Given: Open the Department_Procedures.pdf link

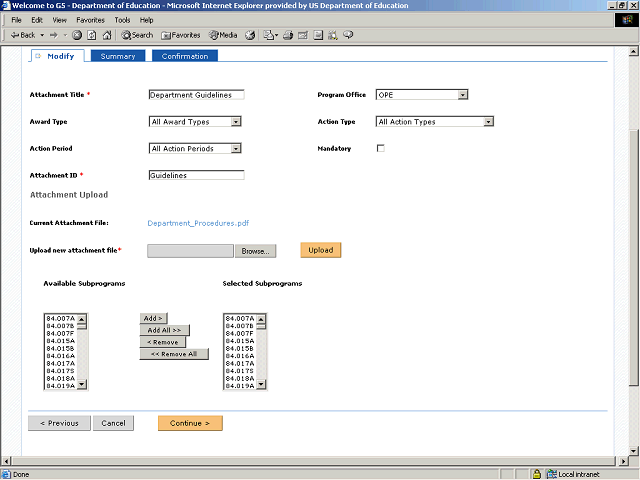Looking at the screenshot, I should [x=198, y=223].
